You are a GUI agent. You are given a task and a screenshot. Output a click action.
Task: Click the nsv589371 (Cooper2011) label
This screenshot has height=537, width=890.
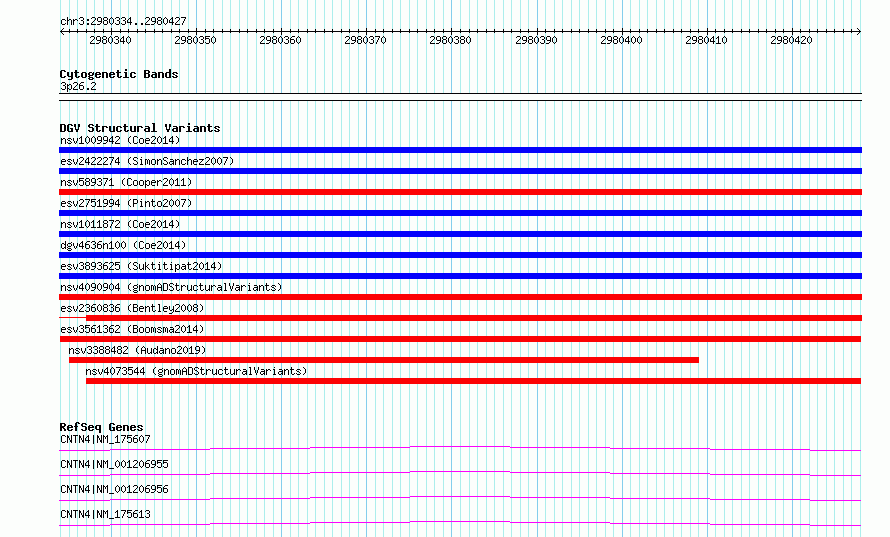126,182
